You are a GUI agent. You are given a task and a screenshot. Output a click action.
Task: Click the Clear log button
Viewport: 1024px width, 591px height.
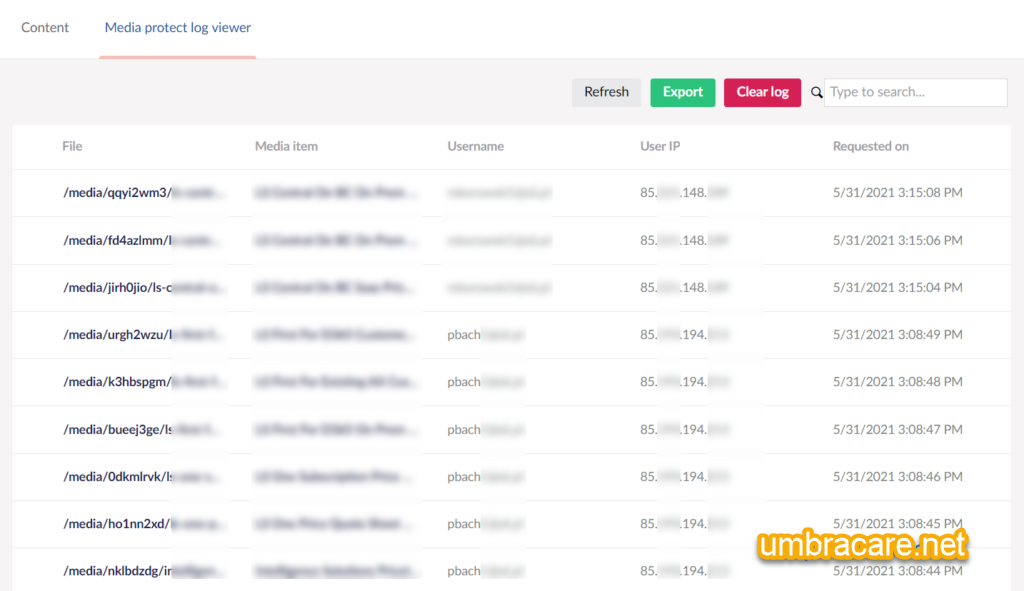point(762,92)
